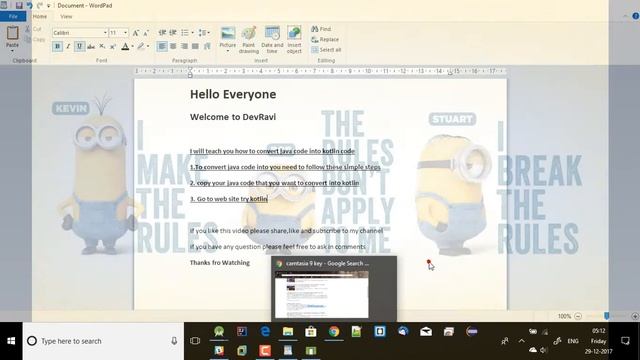Viewport: 640px width, 360px height.
Task: Click Find in the Editing group
Action: tap(321, 29)
